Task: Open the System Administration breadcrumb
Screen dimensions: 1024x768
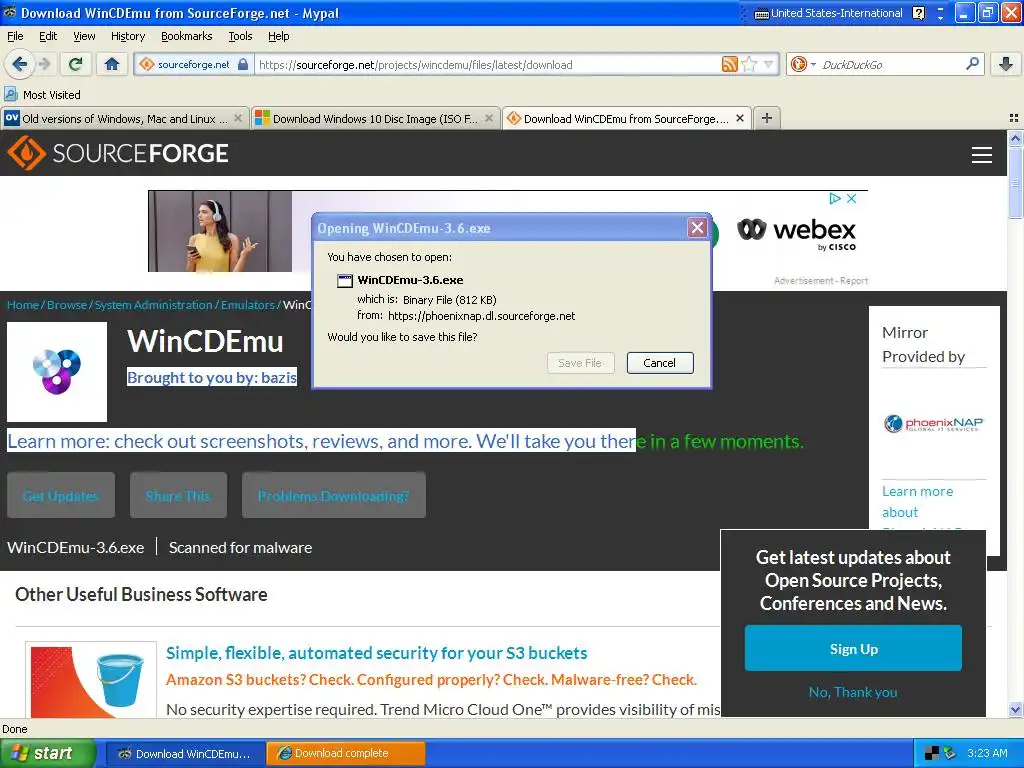Action: (153, 305)
